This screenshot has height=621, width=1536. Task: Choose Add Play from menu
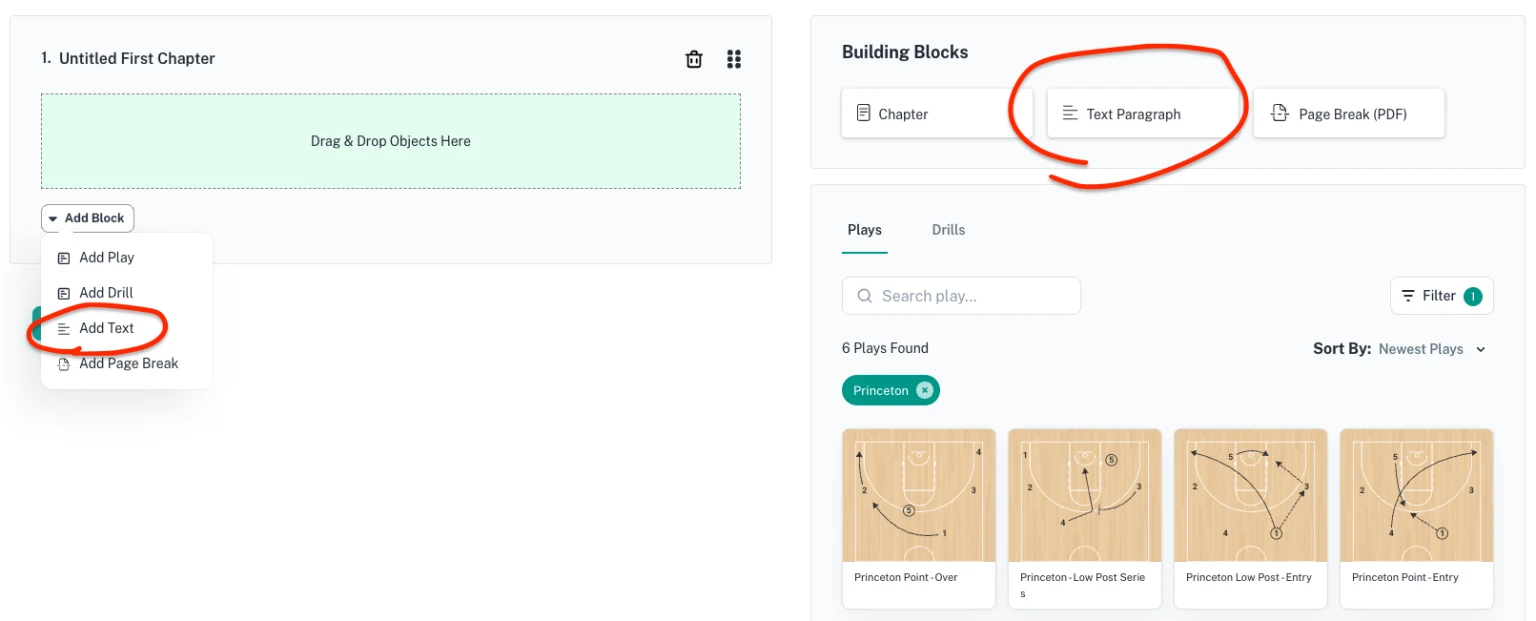coord(106,257)
